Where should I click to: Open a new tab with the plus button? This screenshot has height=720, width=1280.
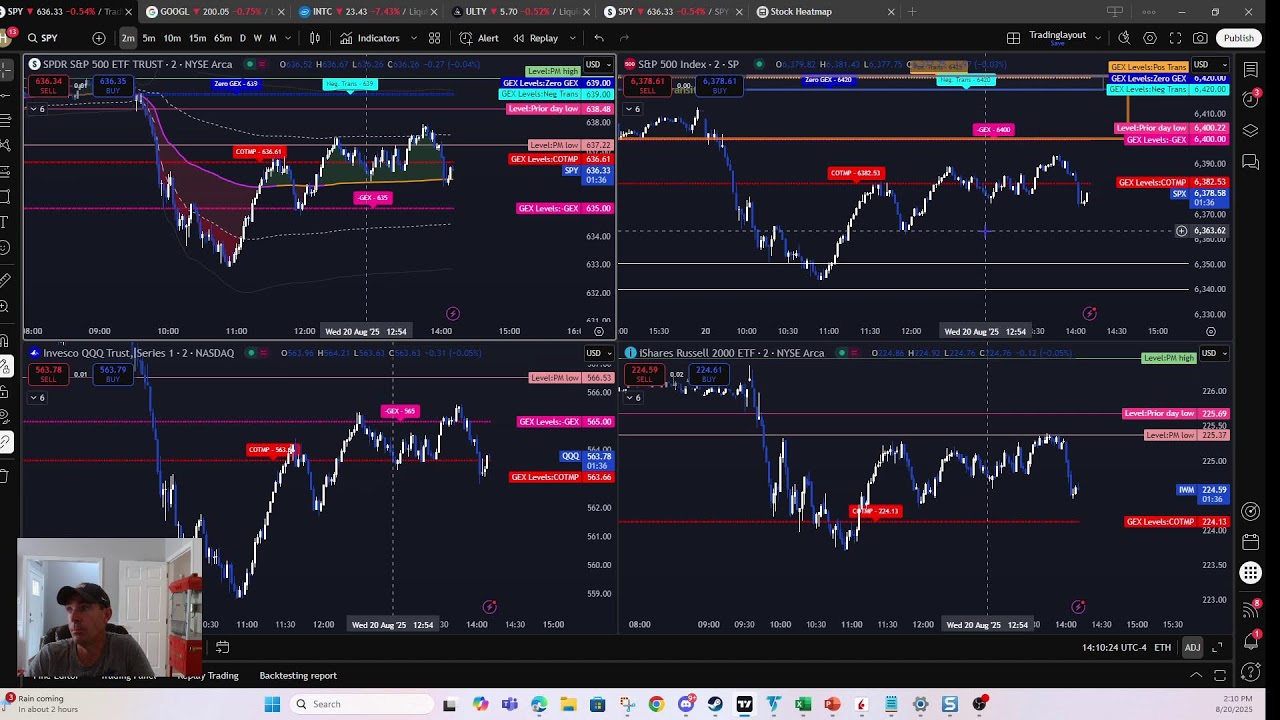pos(912,12)
